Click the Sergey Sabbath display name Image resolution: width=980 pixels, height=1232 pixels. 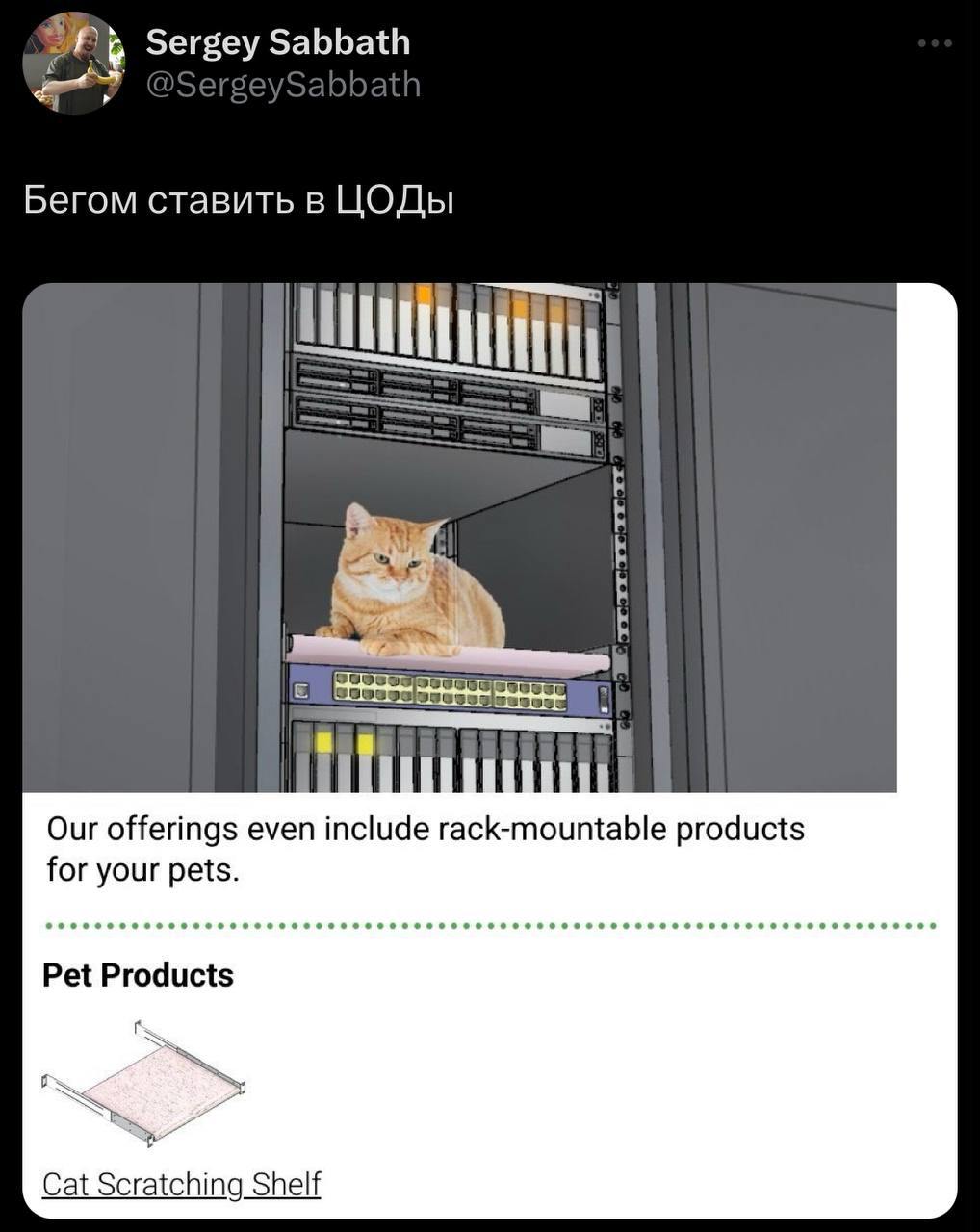point(278,42)
